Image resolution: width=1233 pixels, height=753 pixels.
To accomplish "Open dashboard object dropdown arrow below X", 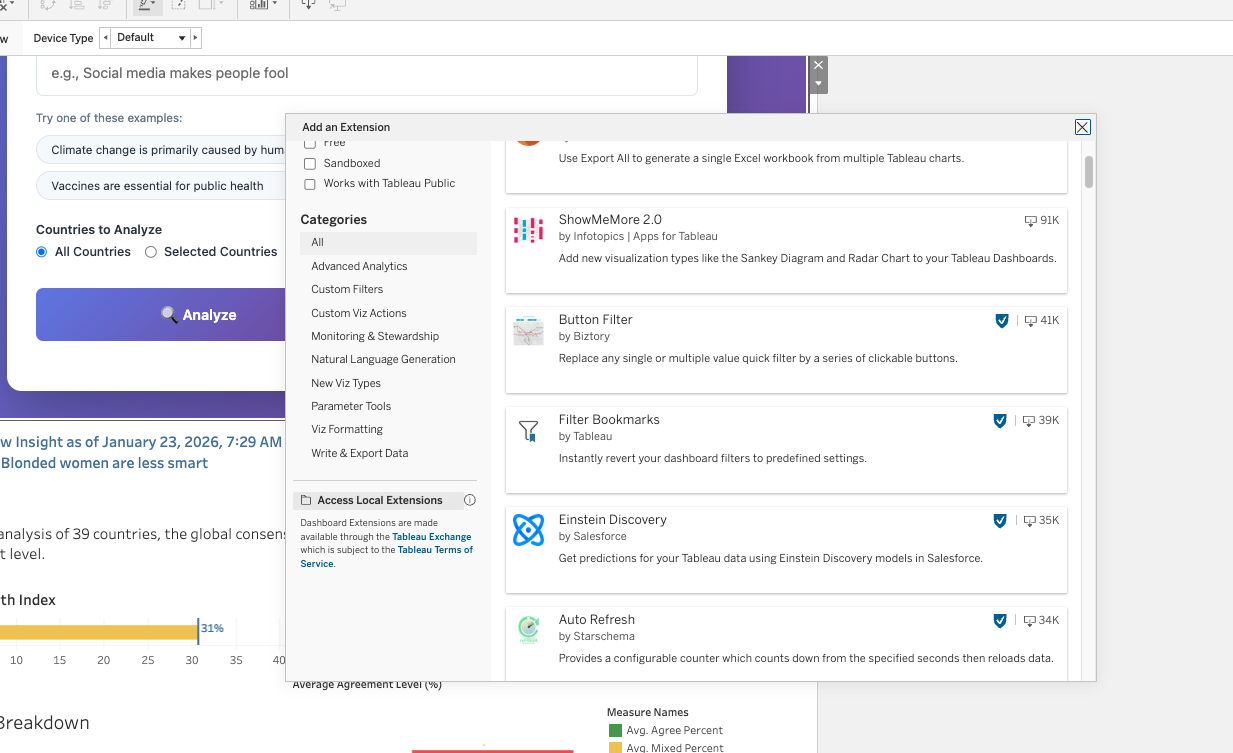I will (818, 84).
